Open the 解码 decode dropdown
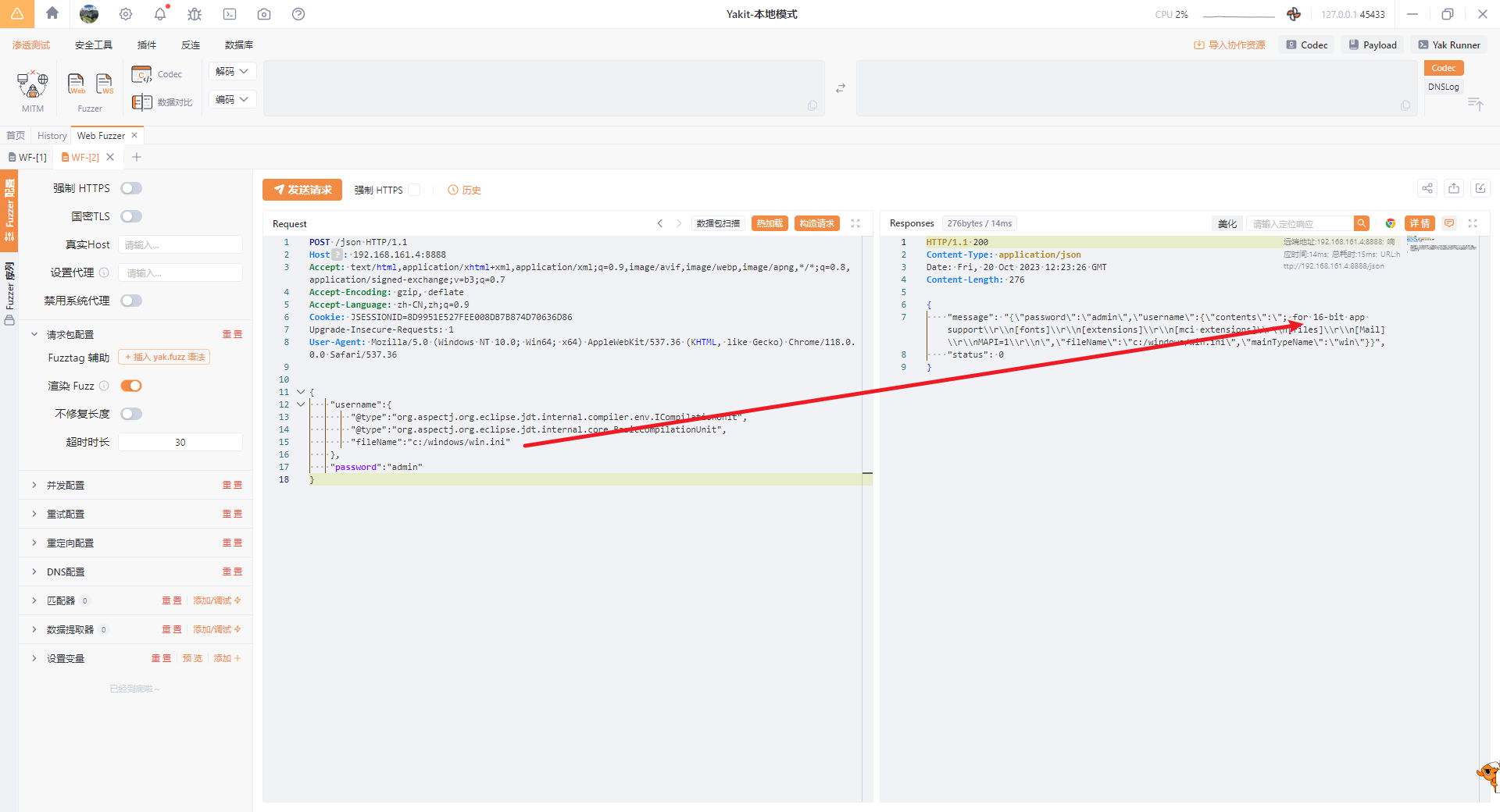 coord(232,71)
